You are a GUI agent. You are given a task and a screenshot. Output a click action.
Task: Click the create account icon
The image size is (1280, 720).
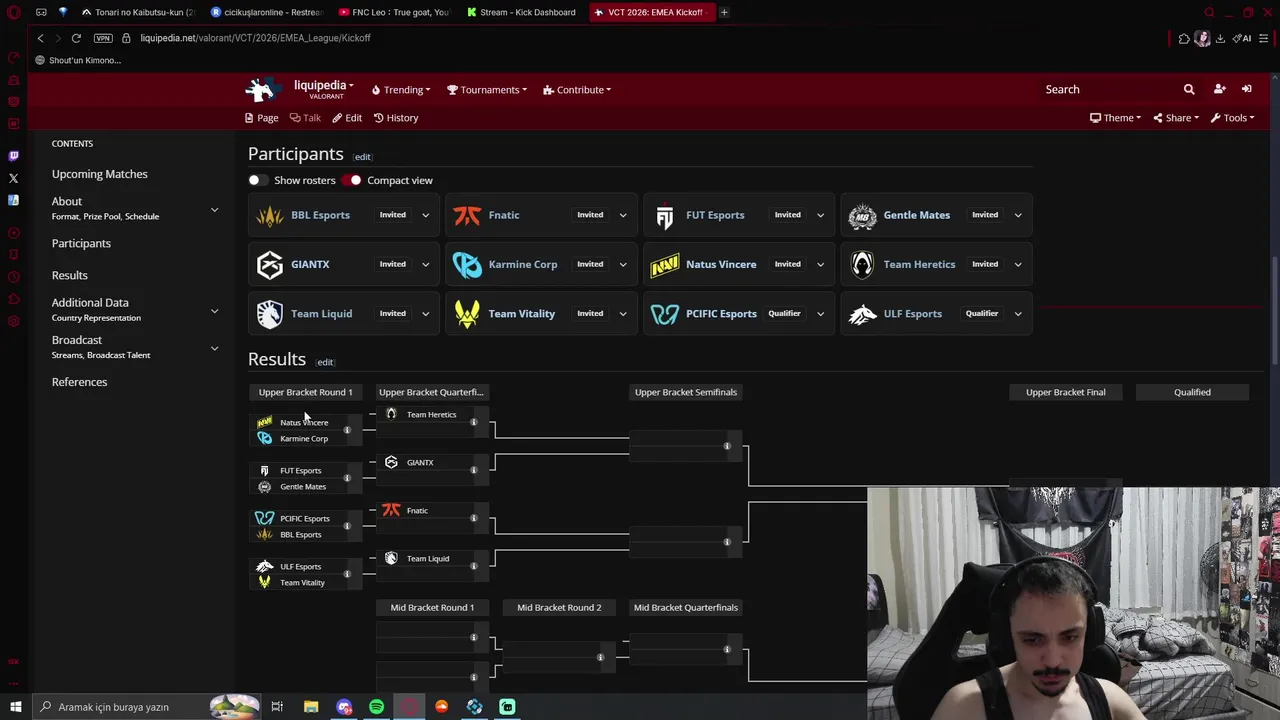[1219, 89]
